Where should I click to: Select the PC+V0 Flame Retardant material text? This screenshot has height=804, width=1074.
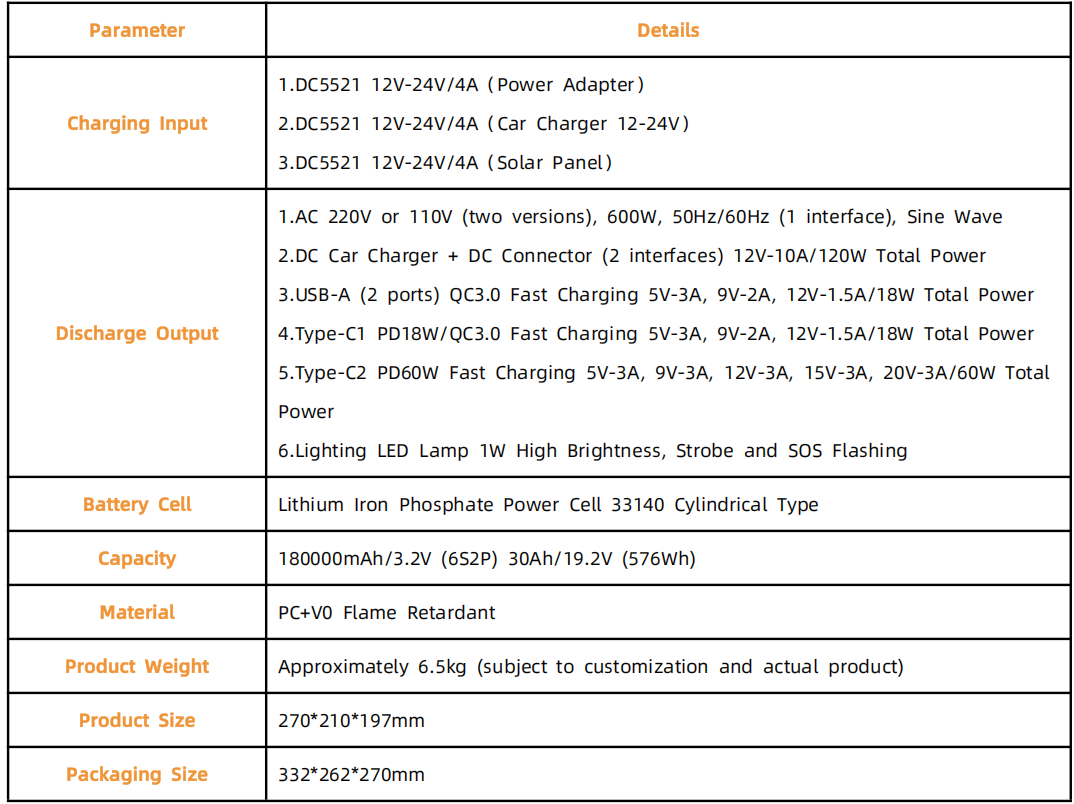click(386, 613)
